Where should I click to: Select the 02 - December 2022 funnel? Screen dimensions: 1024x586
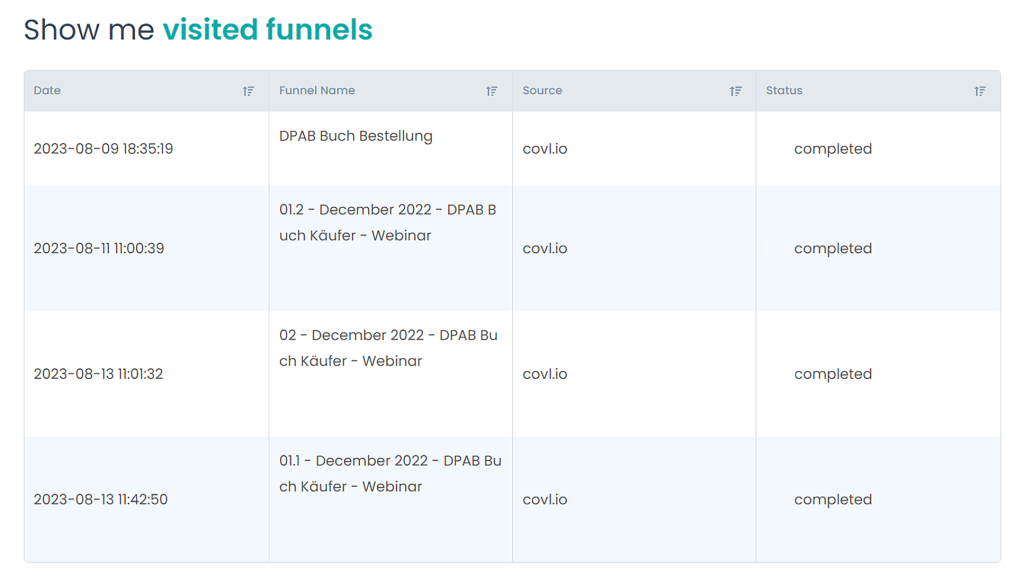click(388, 348)
